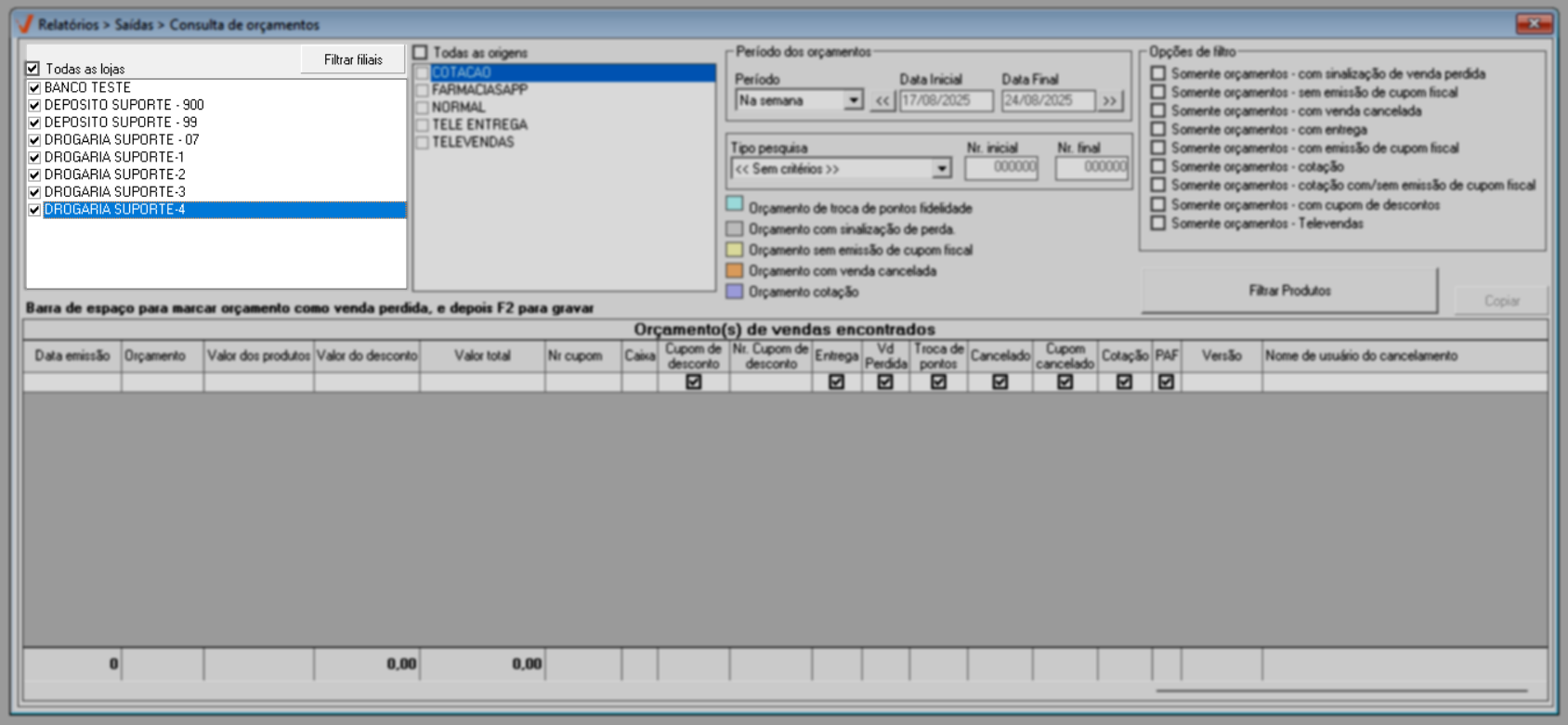Click the Filtrar filiais button

click(353, 59)
